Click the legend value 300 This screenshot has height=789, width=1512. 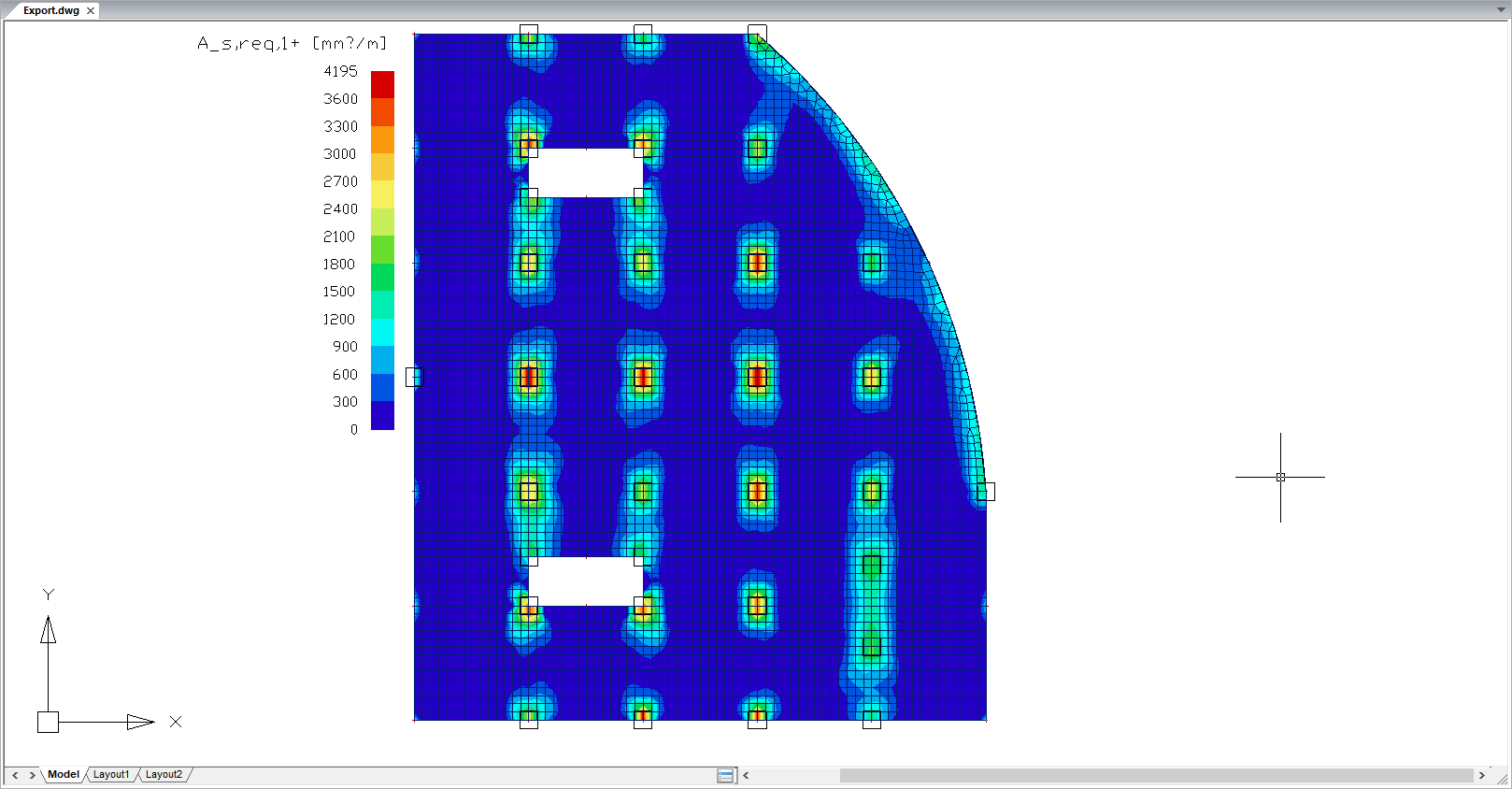[345, 401]
